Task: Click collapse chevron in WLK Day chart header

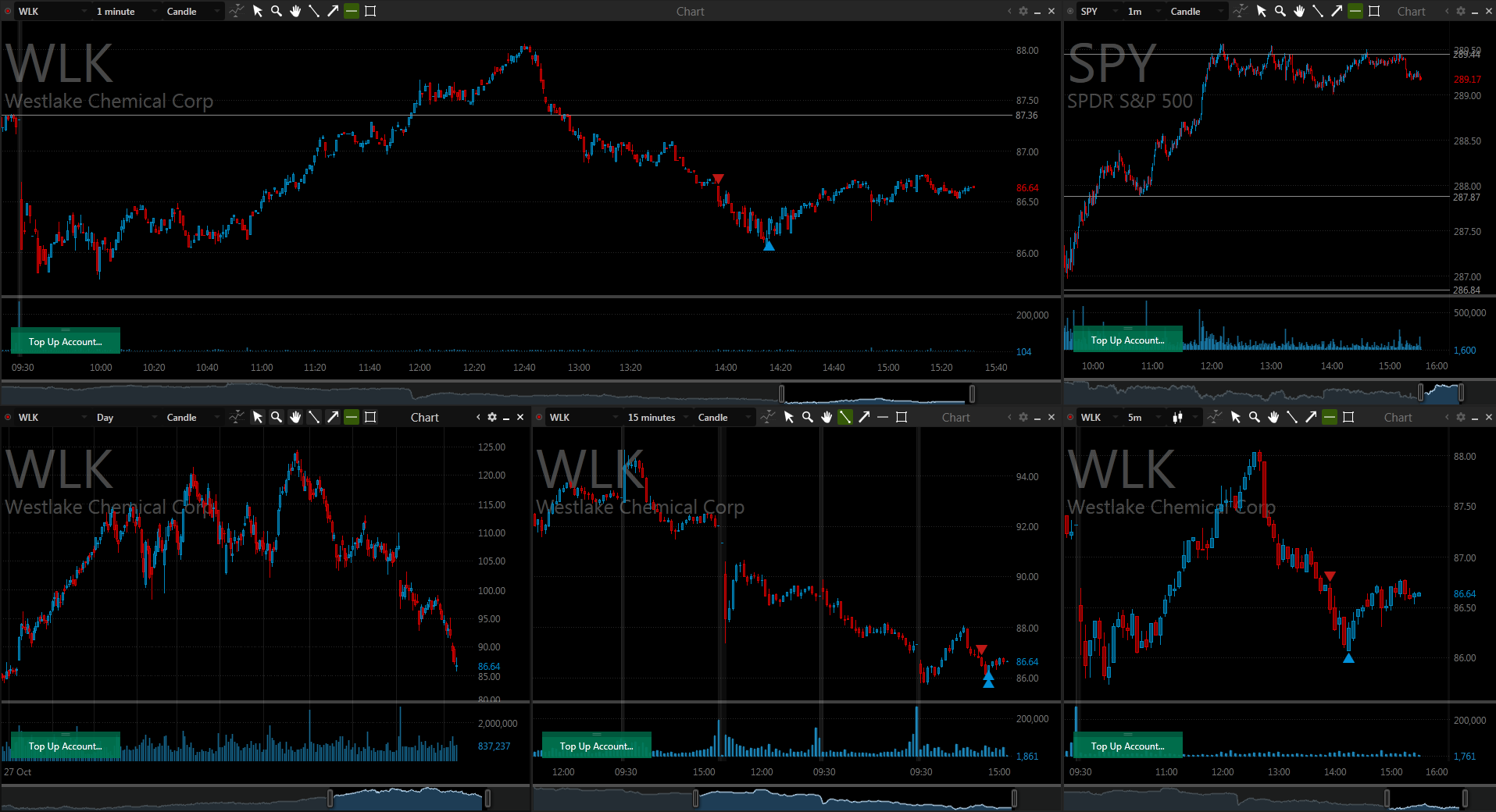Action: pyautogui.click(x=478, y=417)
